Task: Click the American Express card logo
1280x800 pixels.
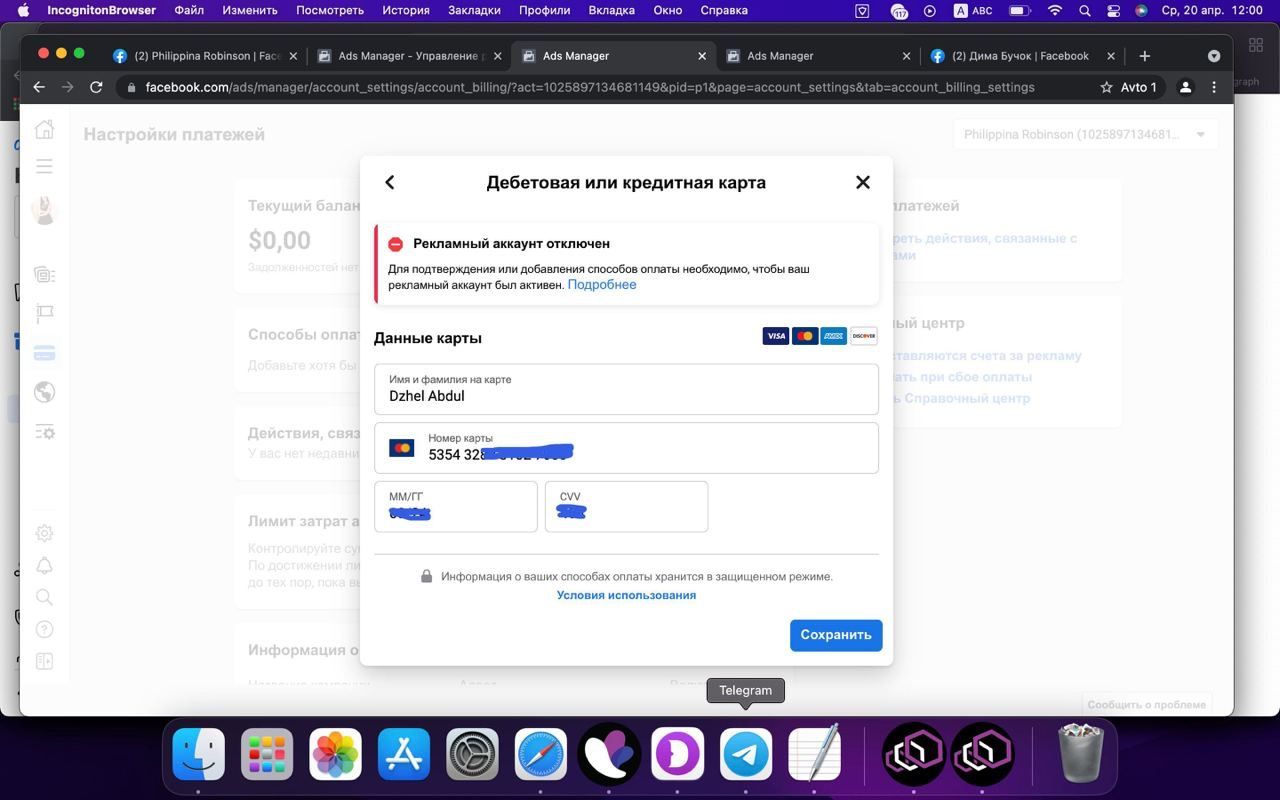Action: pyautogui.click(x=834, y=336)
